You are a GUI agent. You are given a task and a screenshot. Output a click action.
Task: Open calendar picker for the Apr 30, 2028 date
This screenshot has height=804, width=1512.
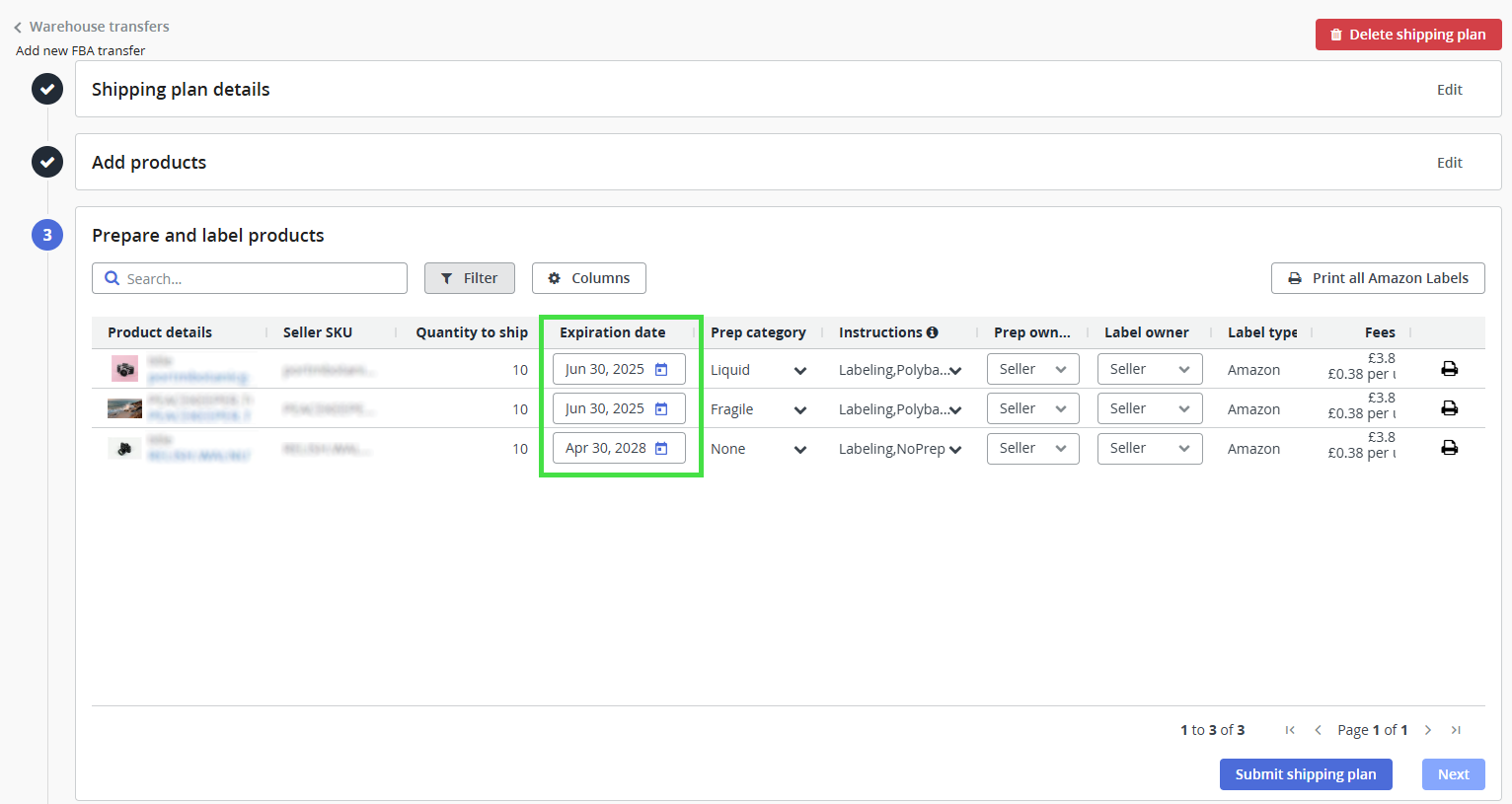tap(661, 448)
